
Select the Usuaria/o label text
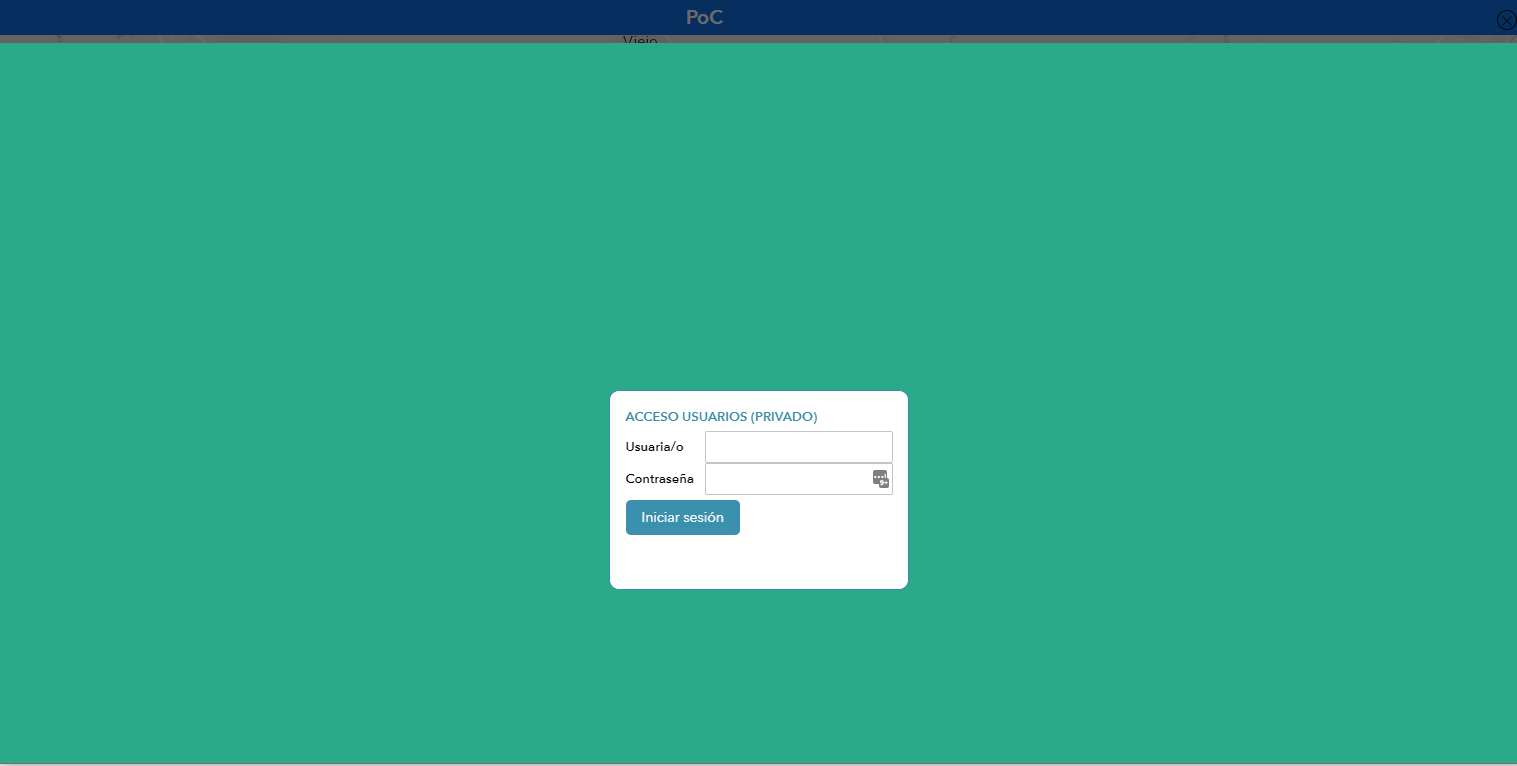(655, 447)
